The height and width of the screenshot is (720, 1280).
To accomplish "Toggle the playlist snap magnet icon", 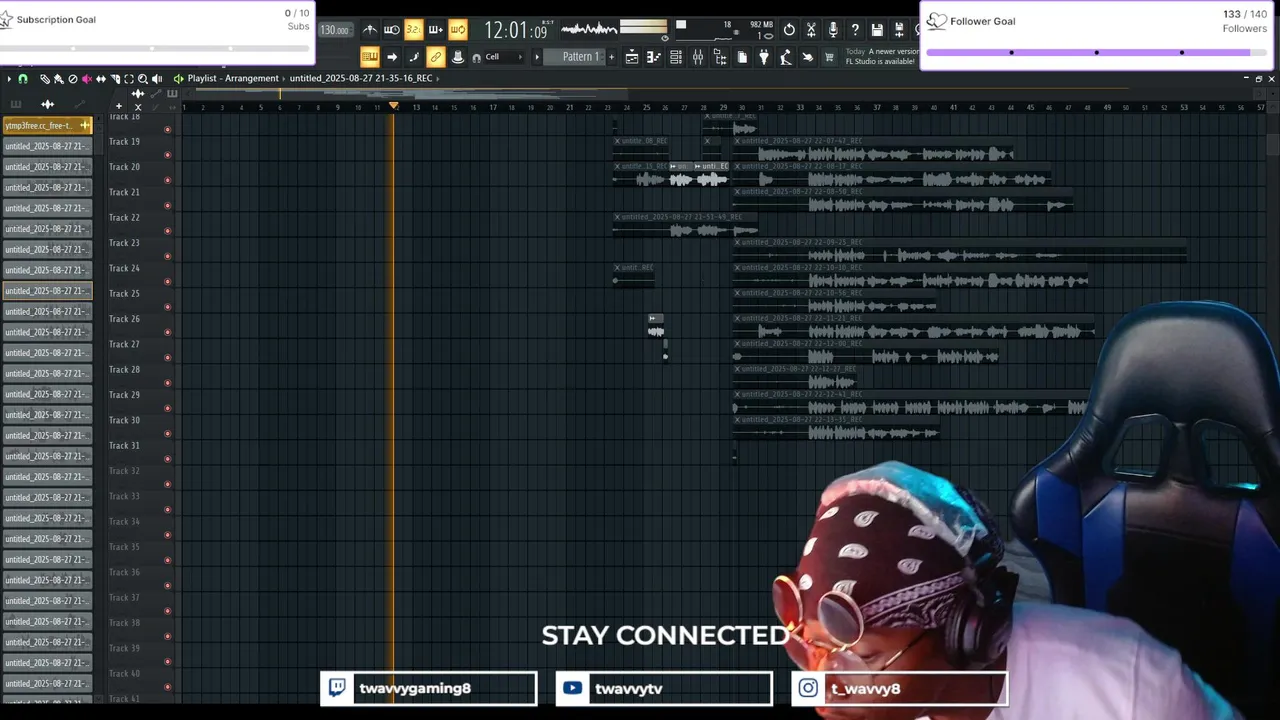I will (23, 78).
